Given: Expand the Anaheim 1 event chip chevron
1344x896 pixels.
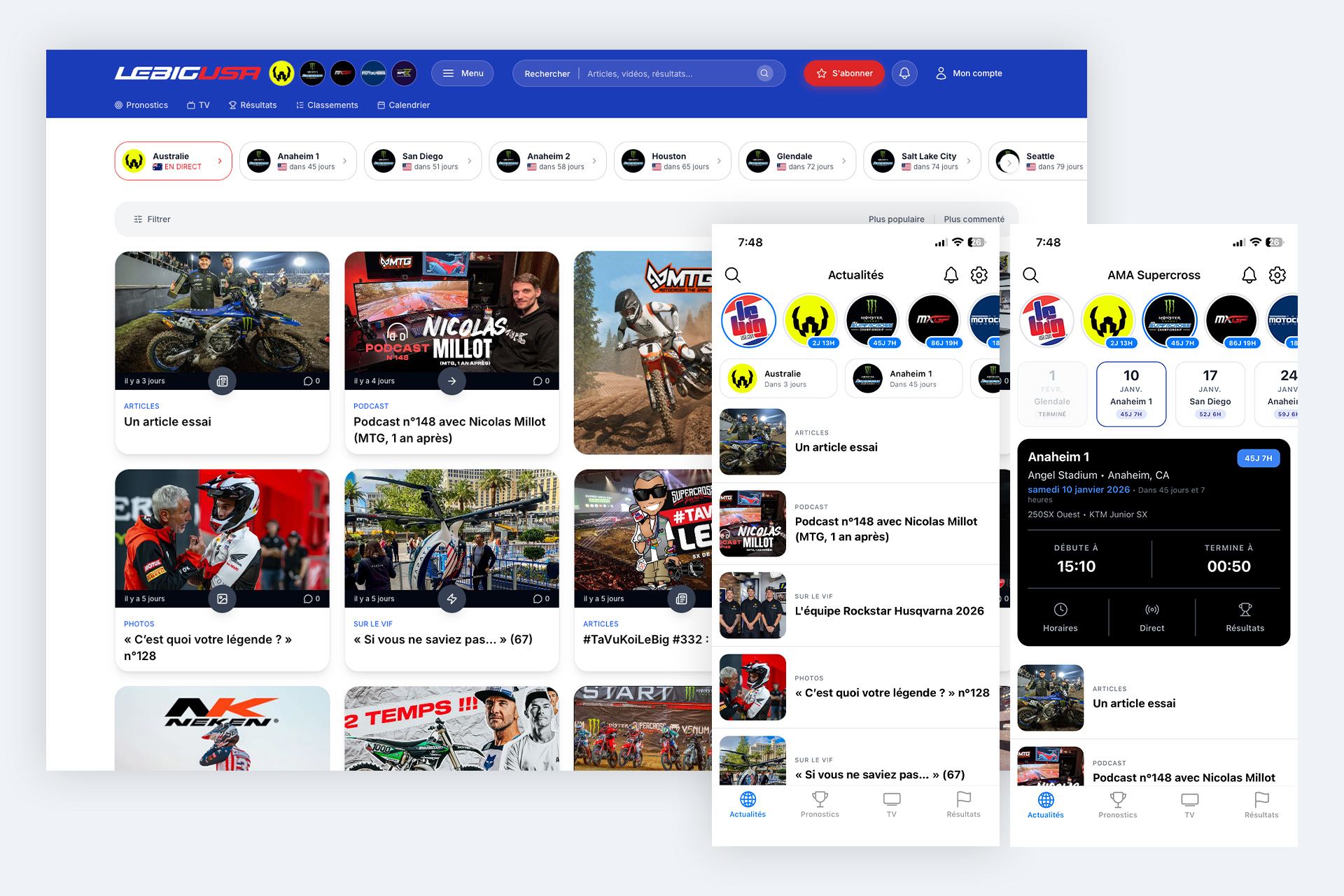Looking at the screenshot, I should 344,161.
